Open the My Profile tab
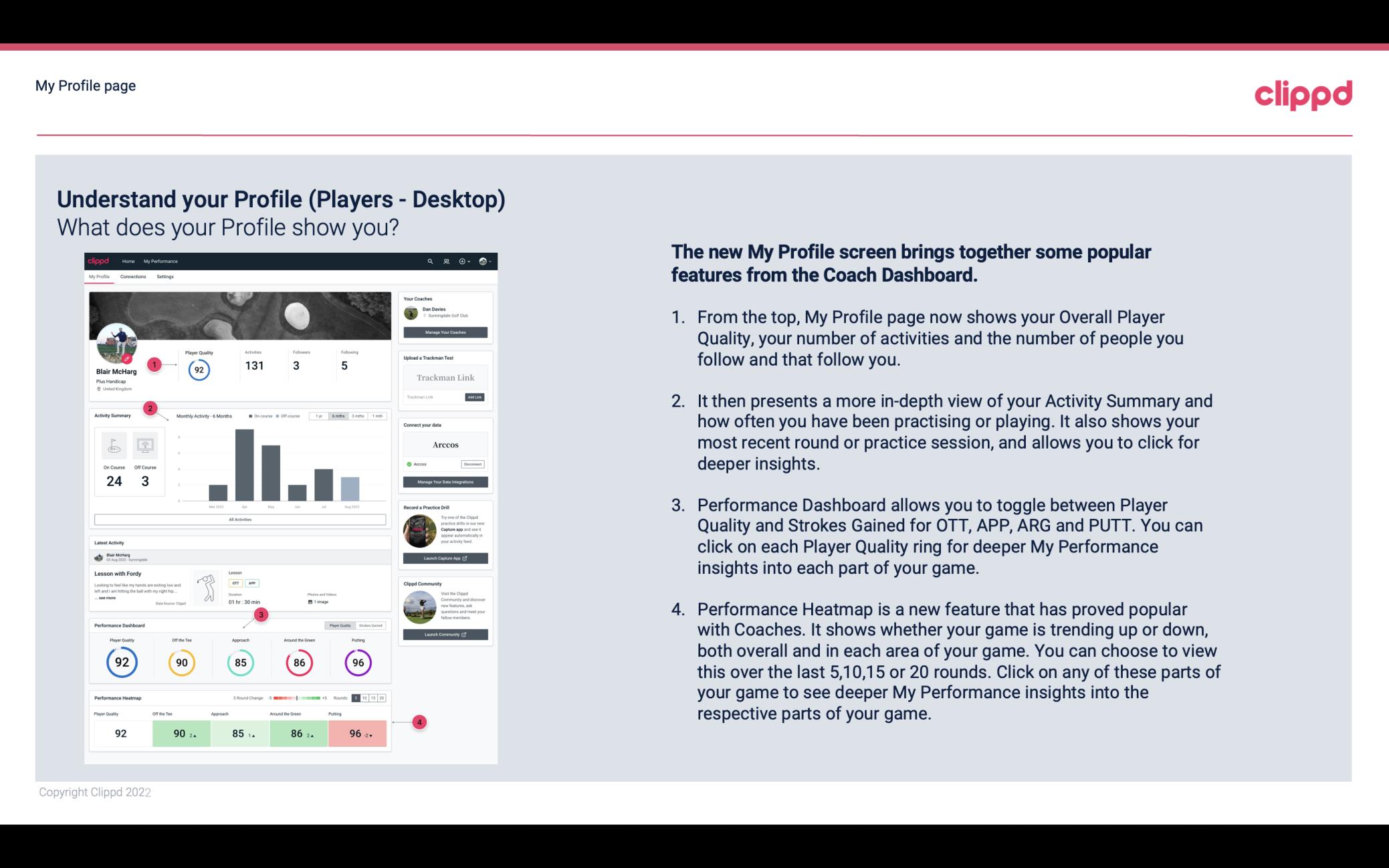This screenshot has height=868, width=1389. 100,276
